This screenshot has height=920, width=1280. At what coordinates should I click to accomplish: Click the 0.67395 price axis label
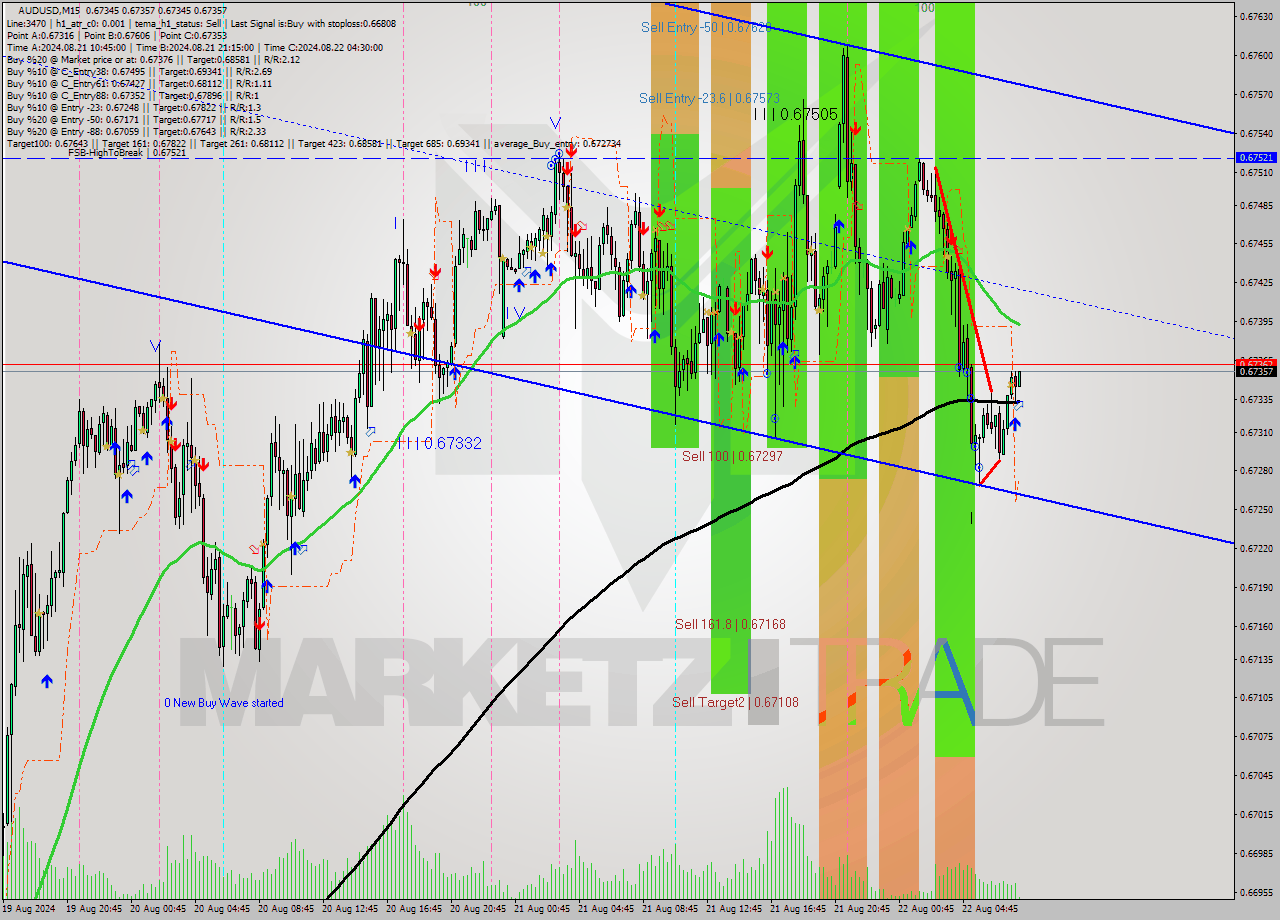pyautogui.click(x=1256, y=322)
